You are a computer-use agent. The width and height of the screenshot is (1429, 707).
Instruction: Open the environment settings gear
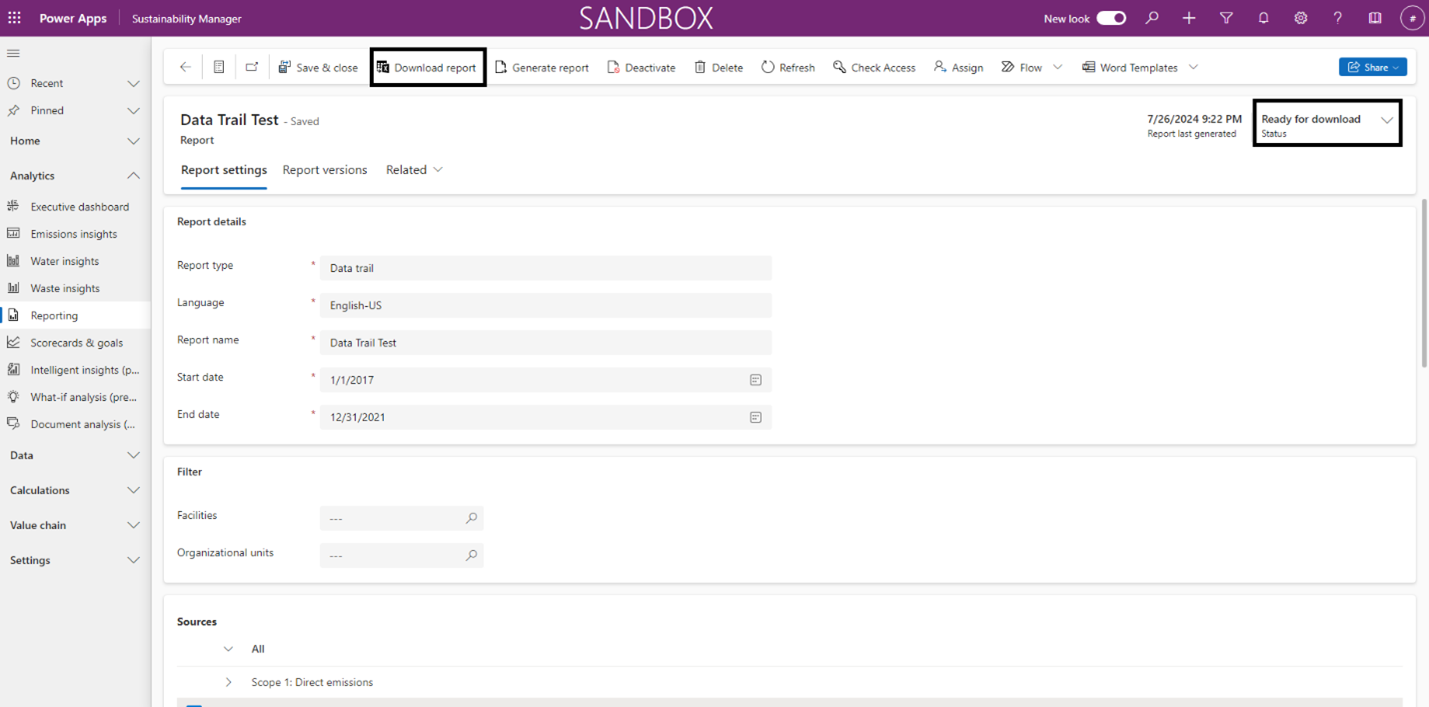click(x=1300, y=18)
